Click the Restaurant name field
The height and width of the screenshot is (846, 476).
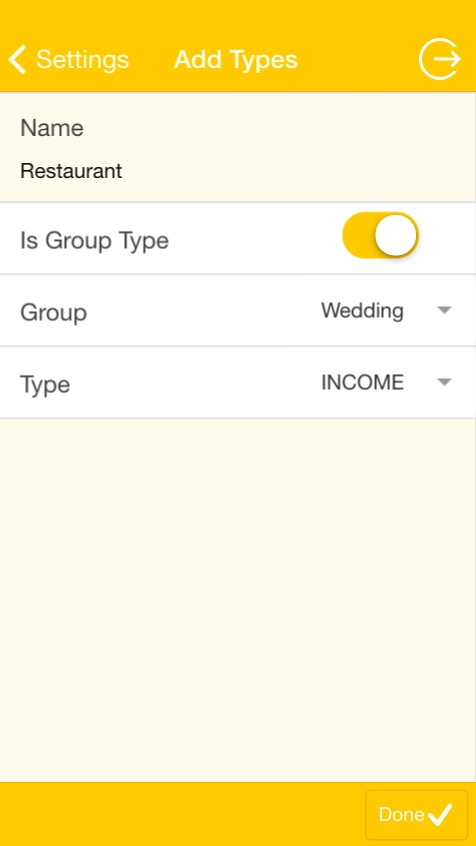coord(238,171)
